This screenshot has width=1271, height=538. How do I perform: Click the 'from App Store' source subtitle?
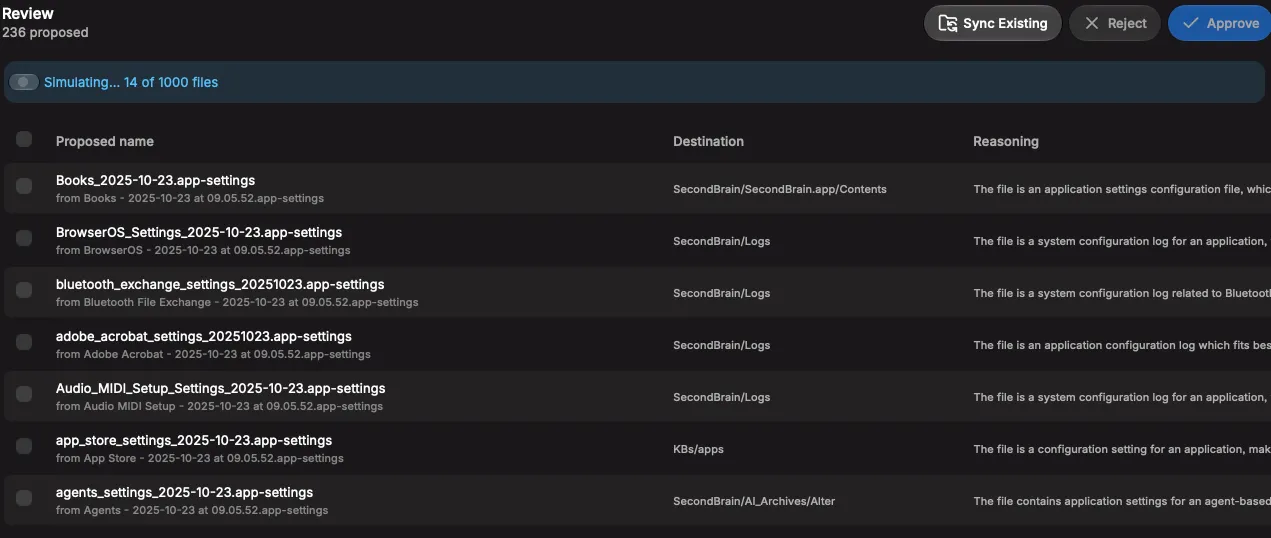[x=200, y=458]
